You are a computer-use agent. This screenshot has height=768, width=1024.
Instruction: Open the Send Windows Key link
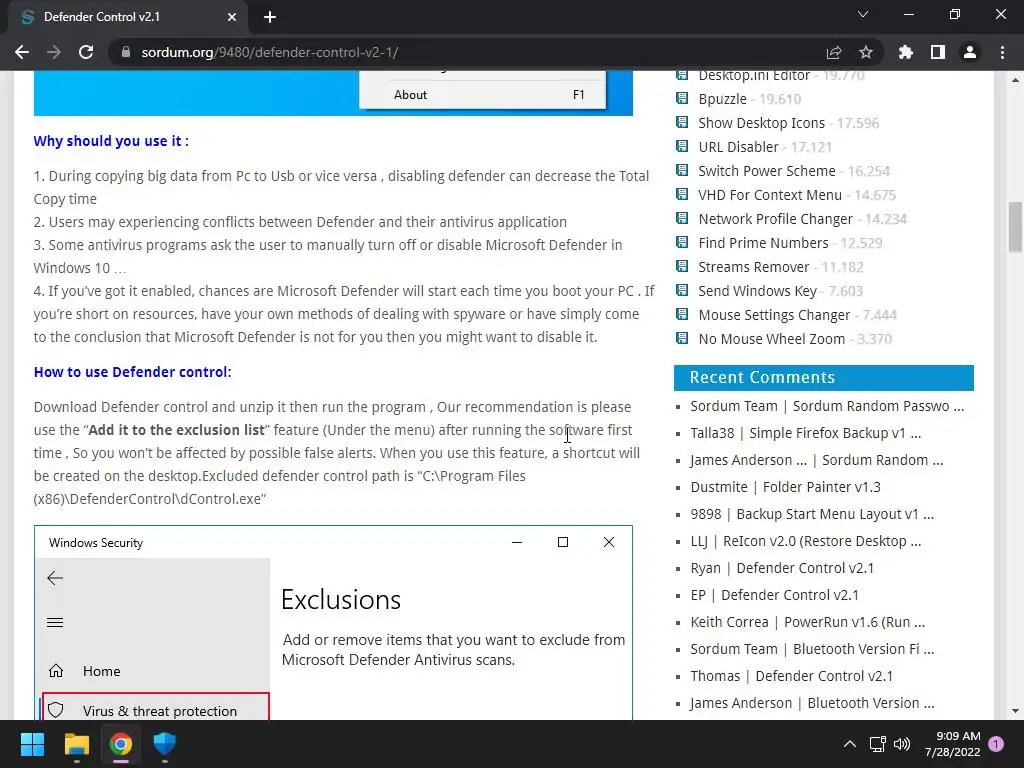(758, 291)
